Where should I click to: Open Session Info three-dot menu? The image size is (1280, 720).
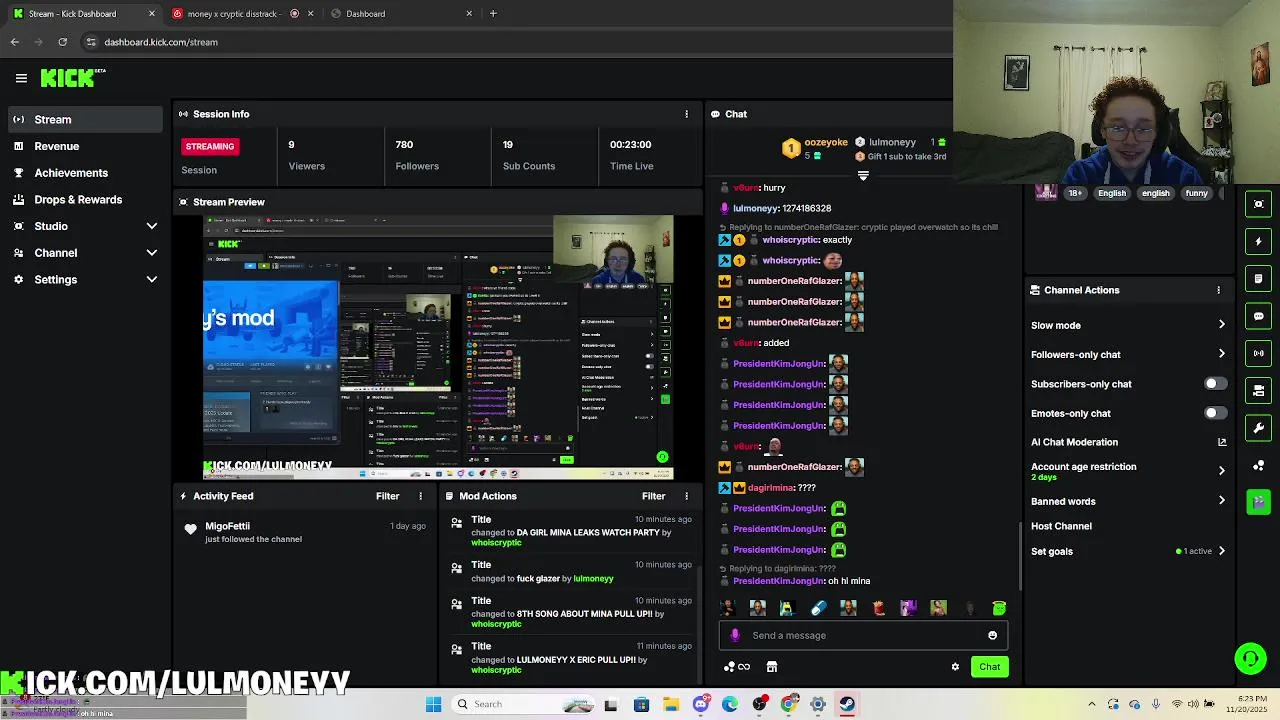(686, 114)
